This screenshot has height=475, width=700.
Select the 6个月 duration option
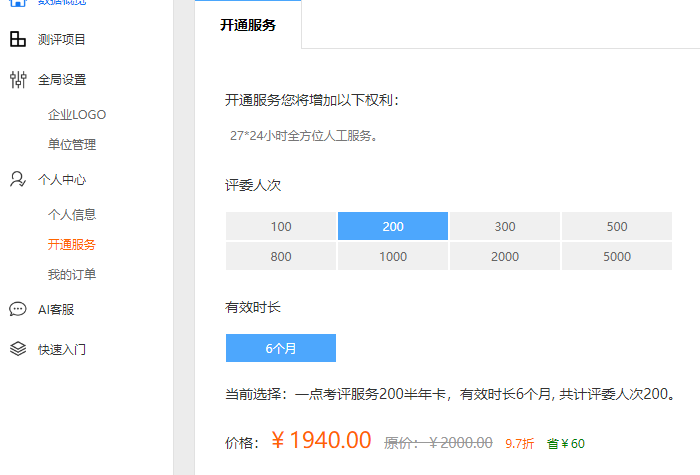point(281,348)
